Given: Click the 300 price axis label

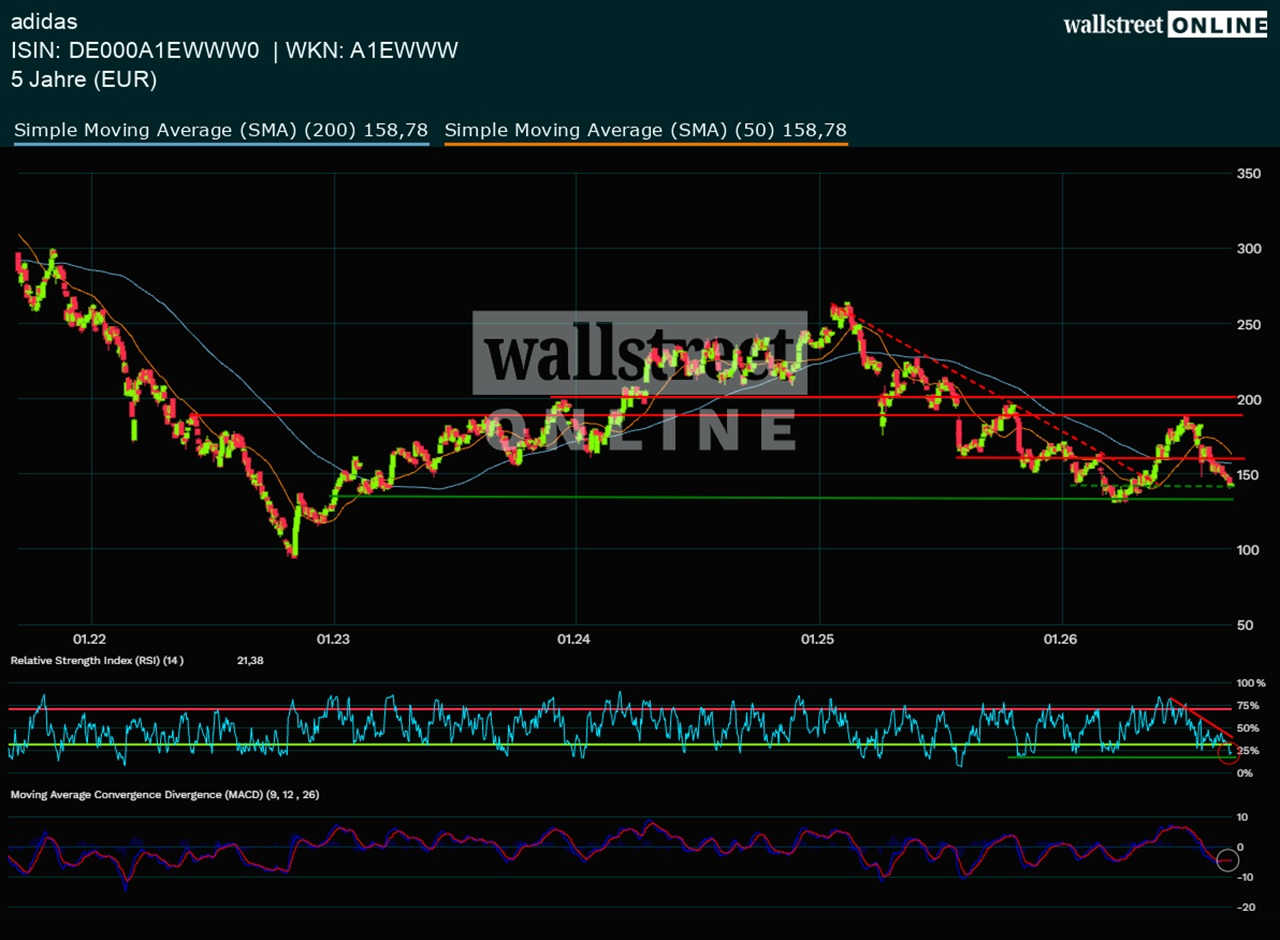Looking at the screenshot, I should (x=1248, y=249).
